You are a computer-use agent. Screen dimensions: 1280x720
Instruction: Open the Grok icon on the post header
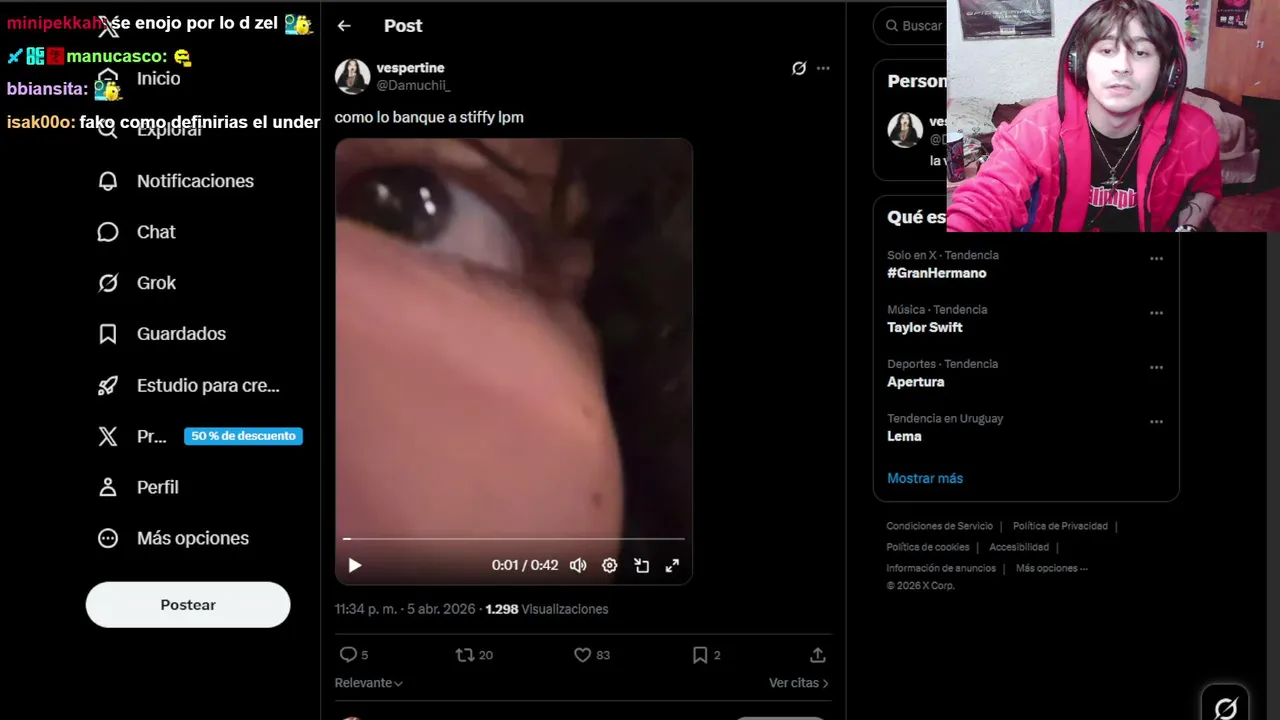[x=799, y=68]
